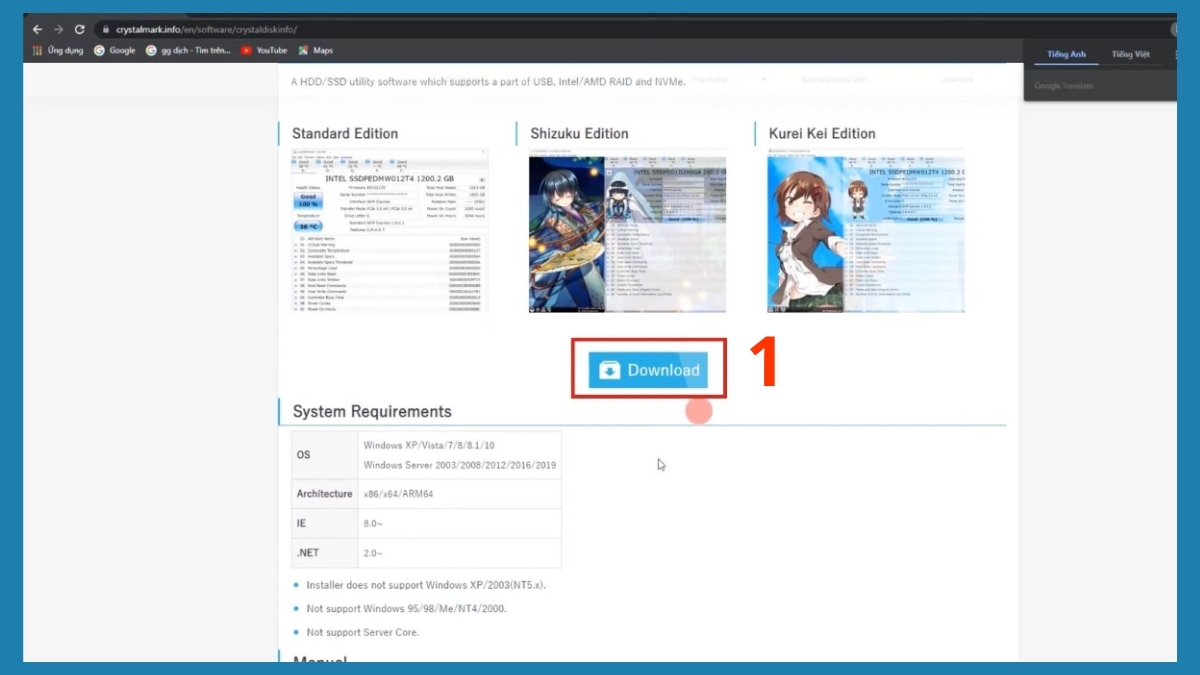Click the browser forward arrow
The image size is (1200, 675).
click(58, 30)
